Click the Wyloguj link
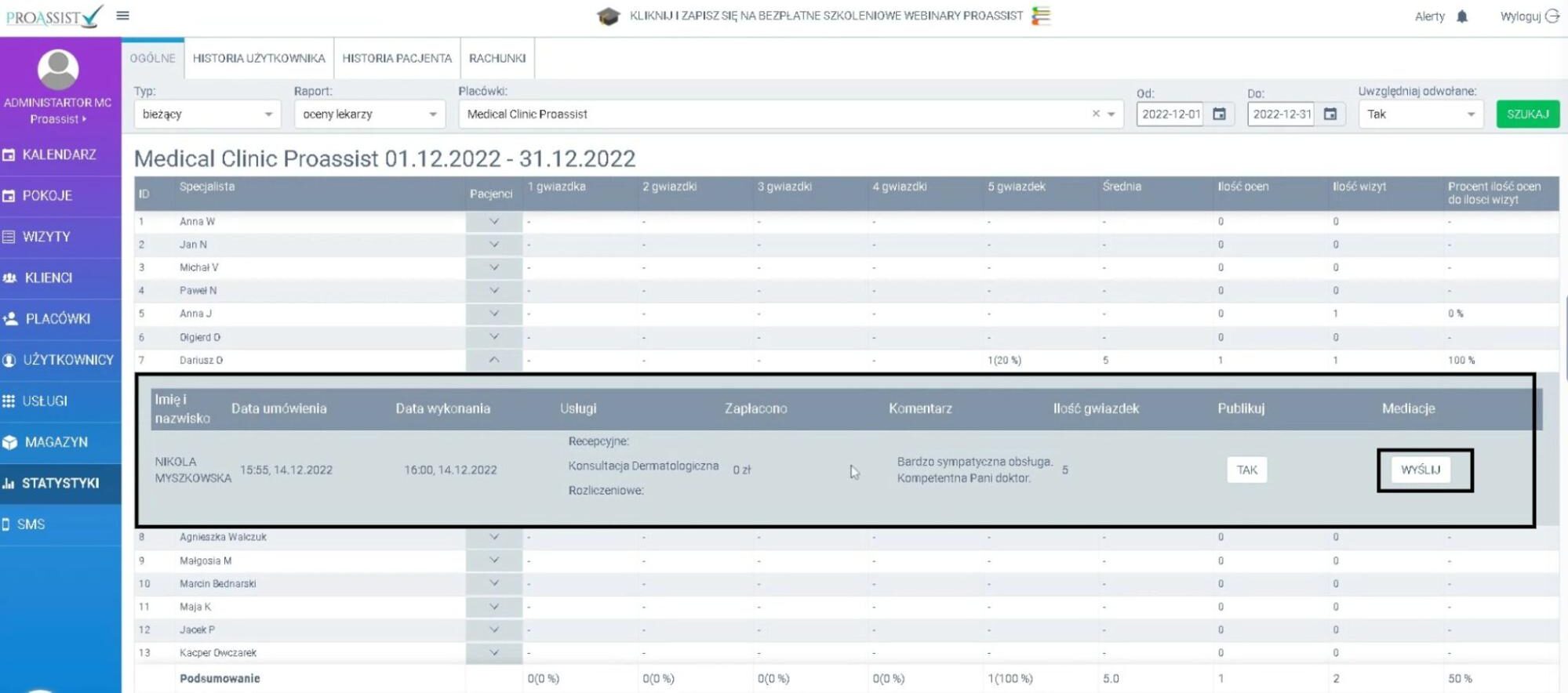This screenshot has height=693, width=1568. 1520,16
